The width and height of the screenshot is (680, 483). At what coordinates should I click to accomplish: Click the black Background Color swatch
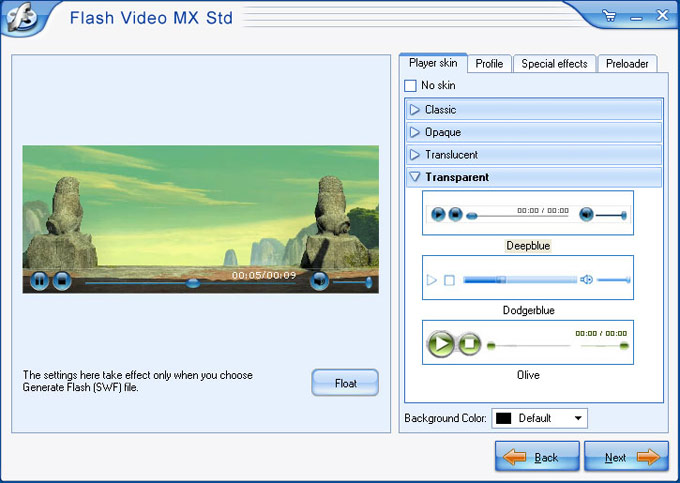pos(503,418)
